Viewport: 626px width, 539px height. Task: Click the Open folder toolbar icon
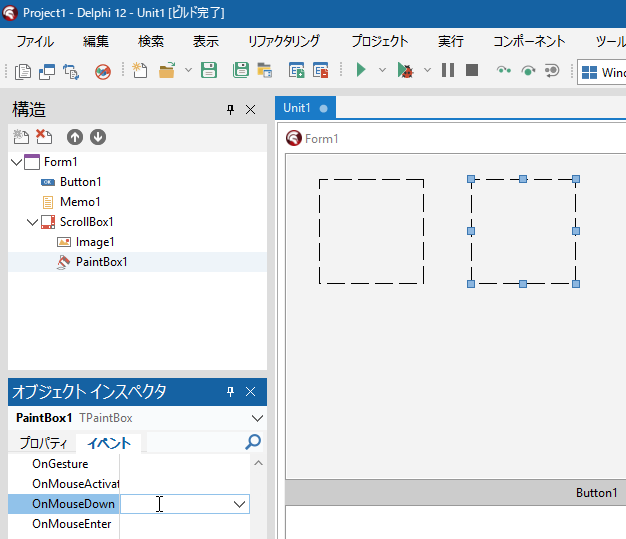(166, 70)
